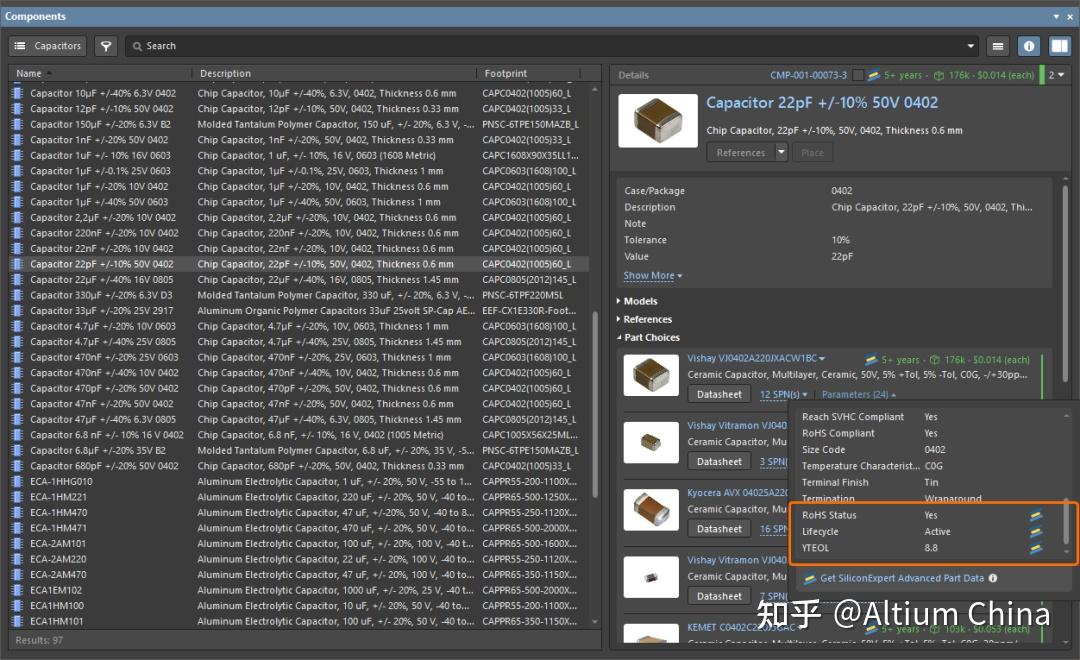The width and height of the screenshot is (1080, 660).
Task: Click component icon for Capacitor 470nF 25V 0603
Action: 18,358
